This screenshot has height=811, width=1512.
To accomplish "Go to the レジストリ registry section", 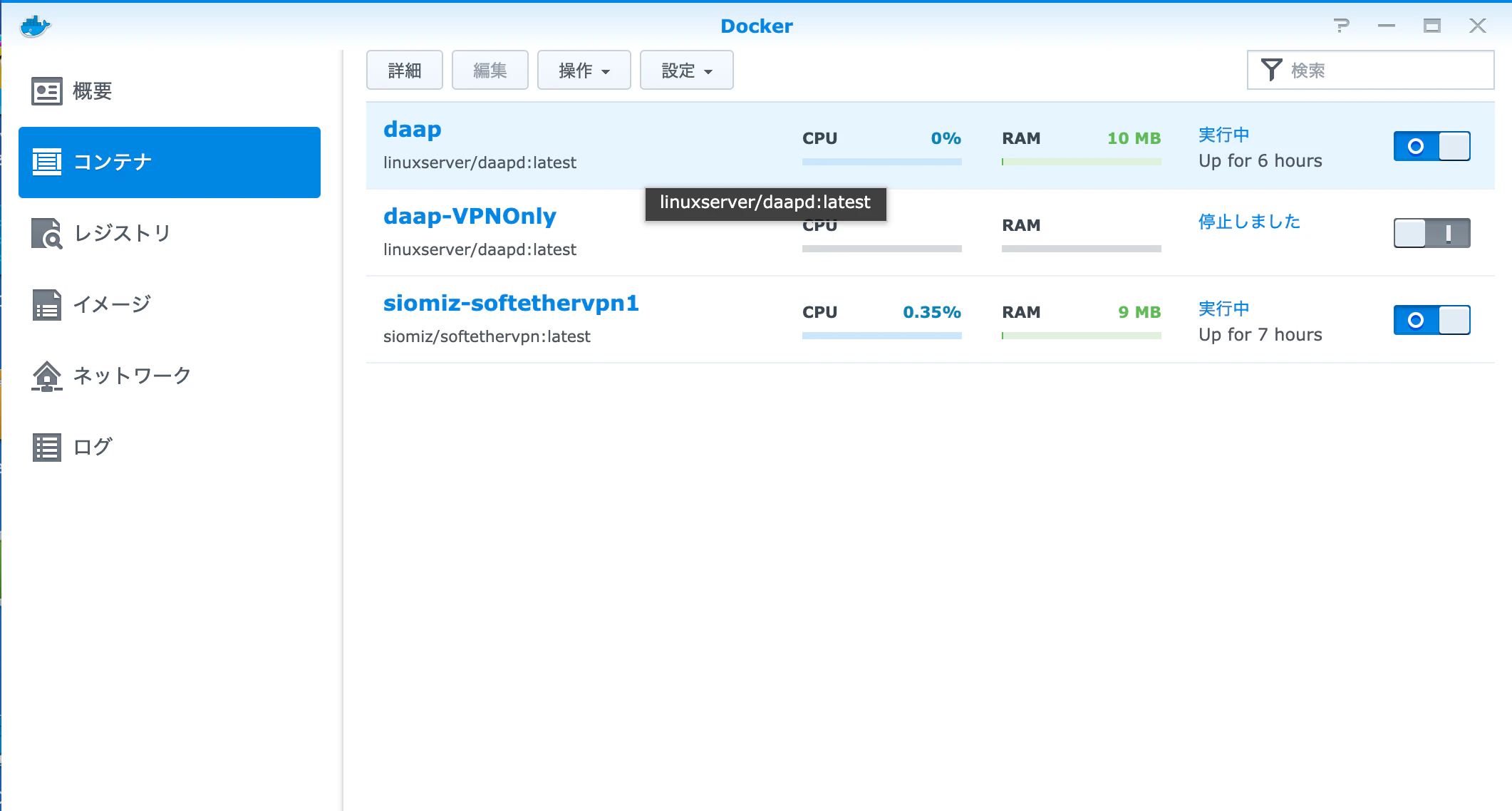I will click(170, 233).
